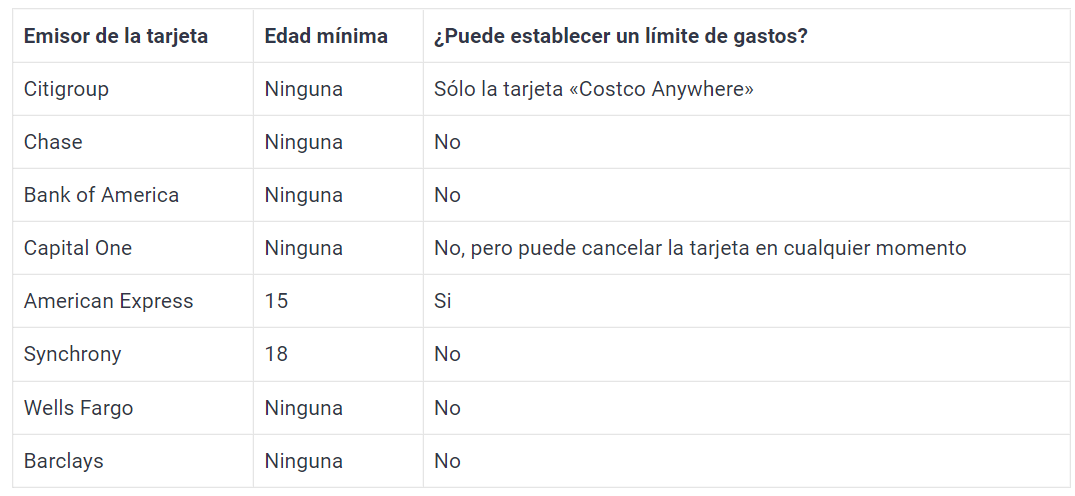Select the Citigroup cell
The height and width of the screenshot is (496, 1075).
(66, 89)
